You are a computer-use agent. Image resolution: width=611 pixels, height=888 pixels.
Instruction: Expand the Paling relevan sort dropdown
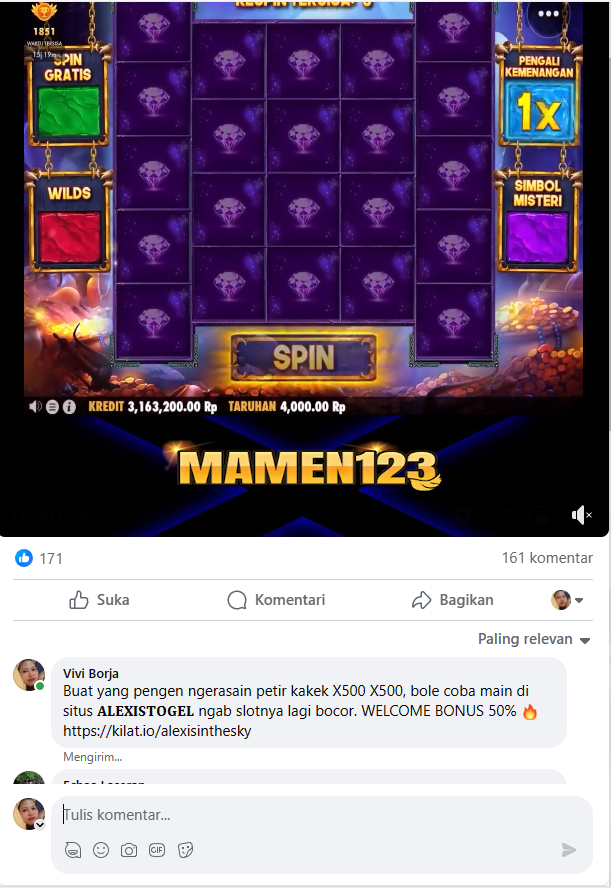point(534,639)
